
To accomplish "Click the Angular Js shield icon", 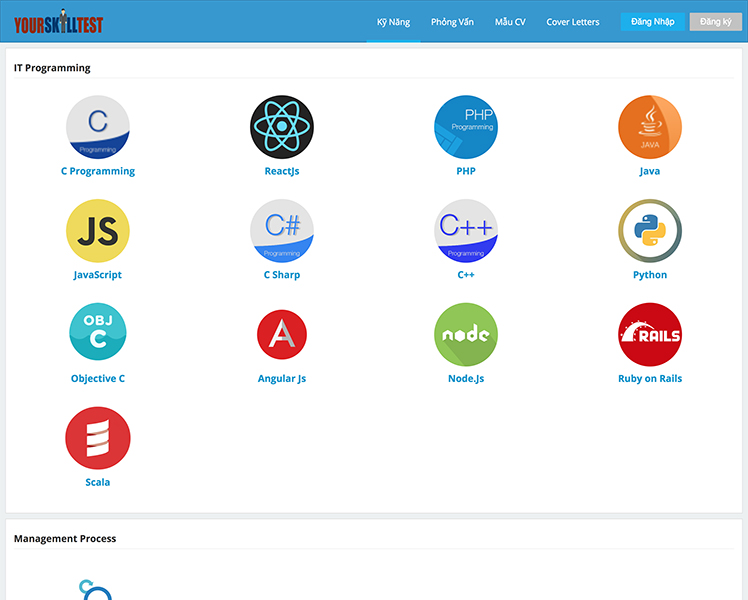I will click(x=282, y=335).
